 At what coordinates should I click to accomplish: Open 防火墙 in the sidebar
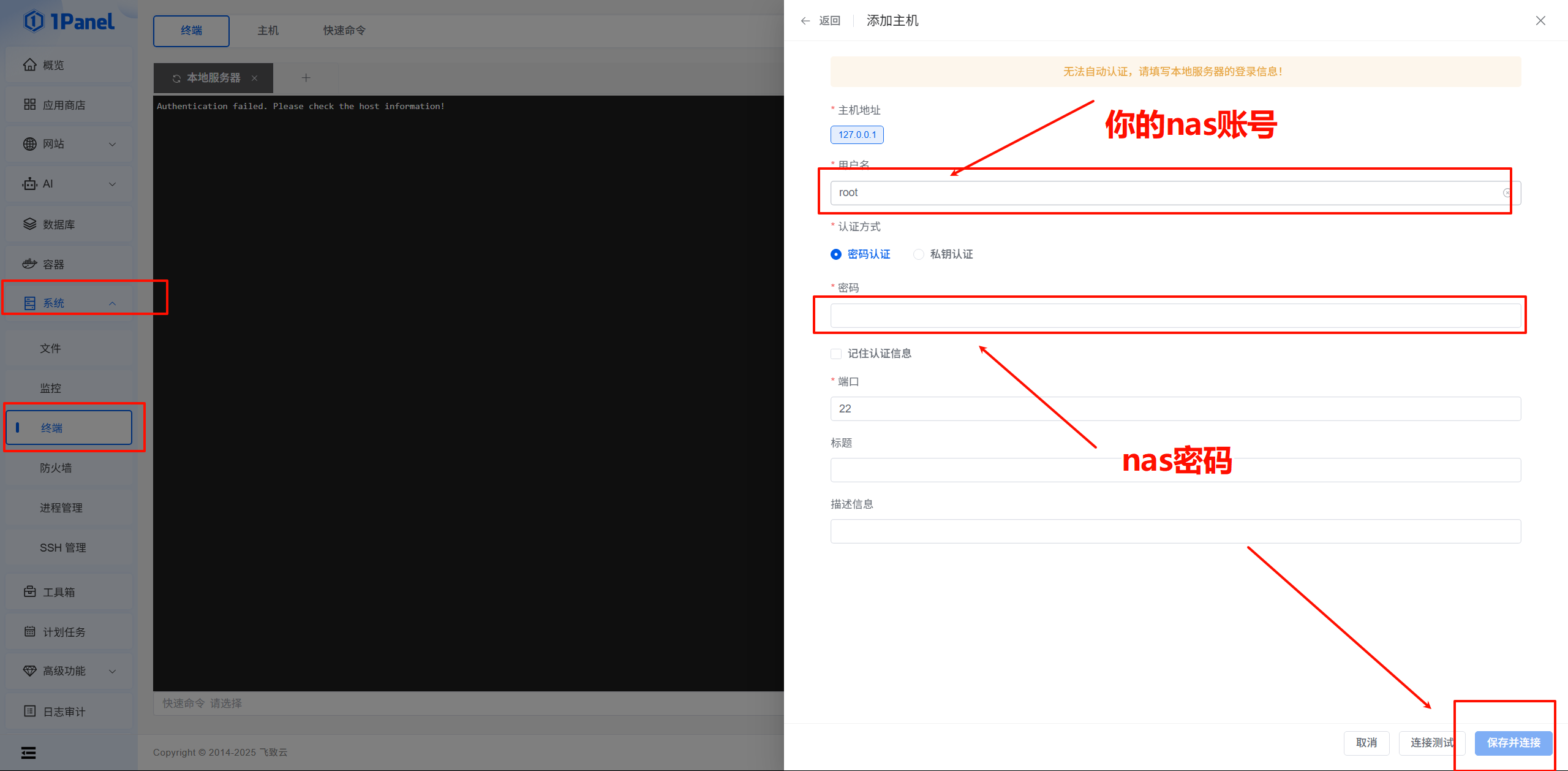click(x=69, y=468)
